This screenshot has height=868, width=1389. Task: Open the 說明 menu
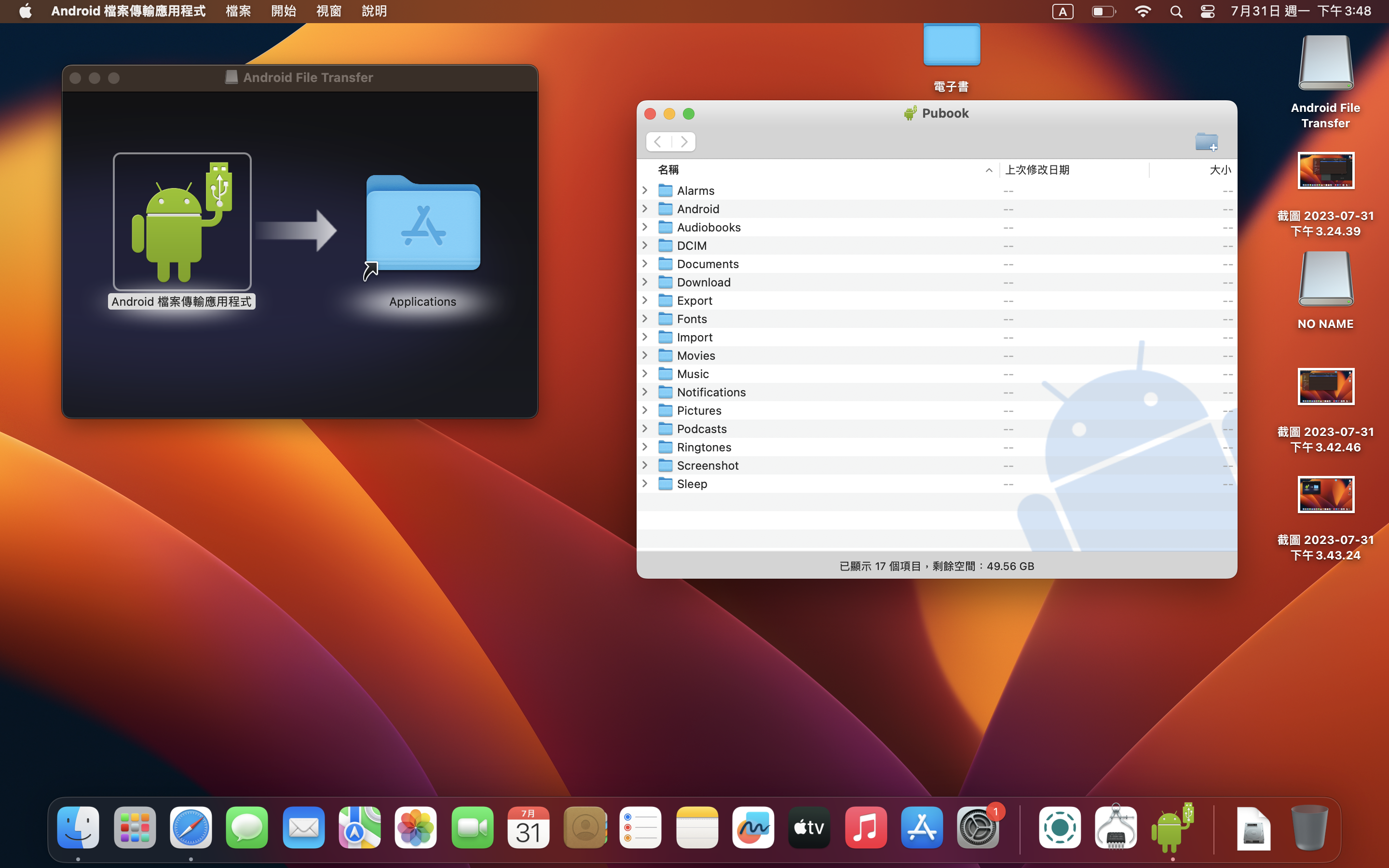point(374,12)
